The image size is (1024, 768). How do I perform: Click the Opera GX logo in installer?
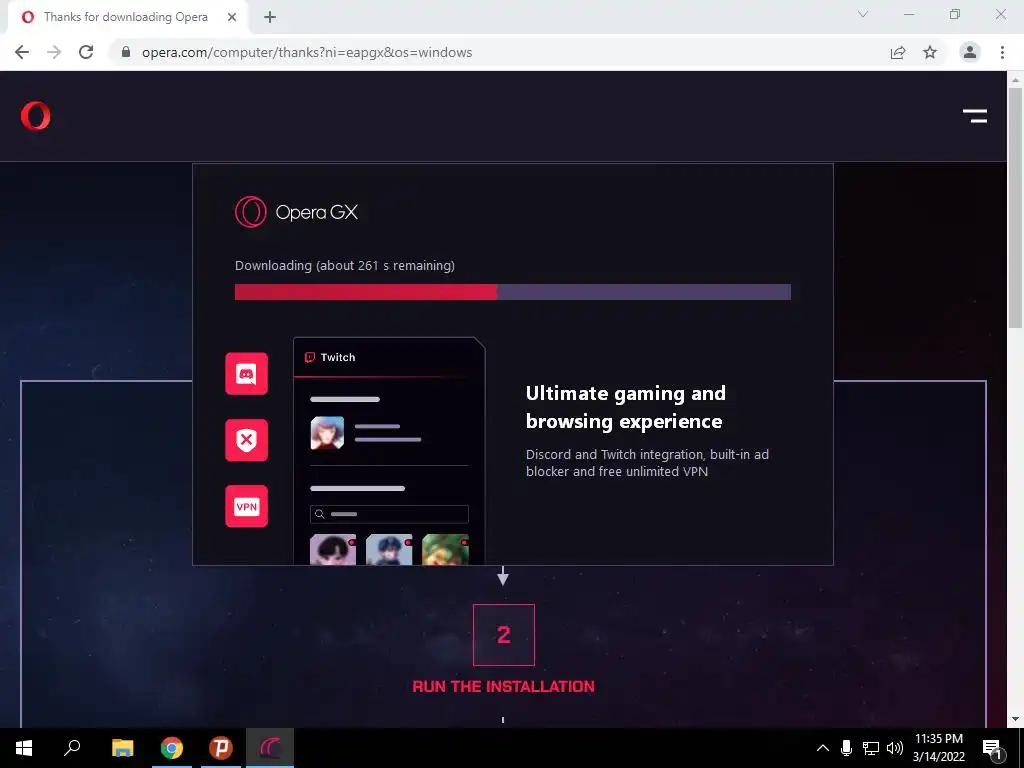point(296,212)
